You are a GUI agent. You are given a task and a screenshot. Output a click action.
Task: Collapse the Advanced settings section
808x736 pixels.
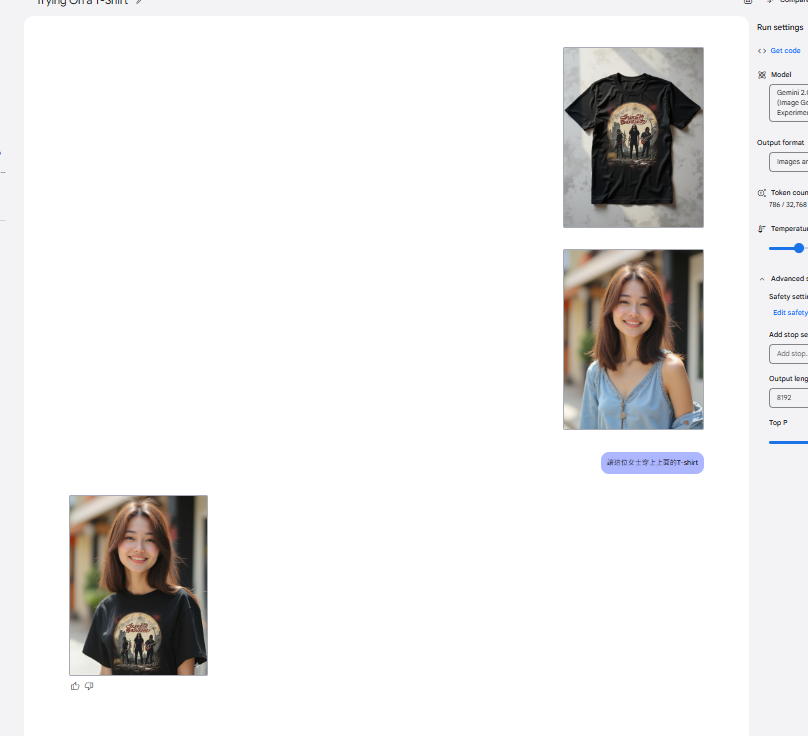(762, 279)
